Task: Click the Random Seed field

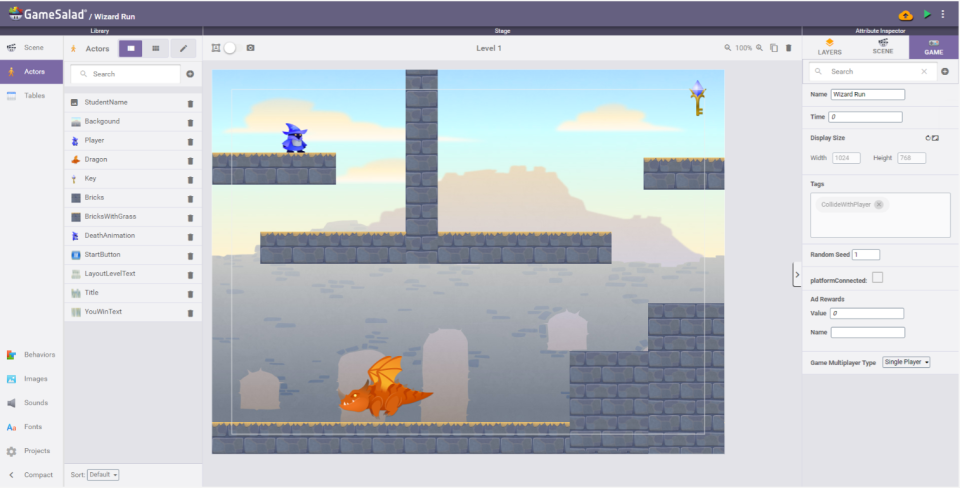Action: (866, 255)
